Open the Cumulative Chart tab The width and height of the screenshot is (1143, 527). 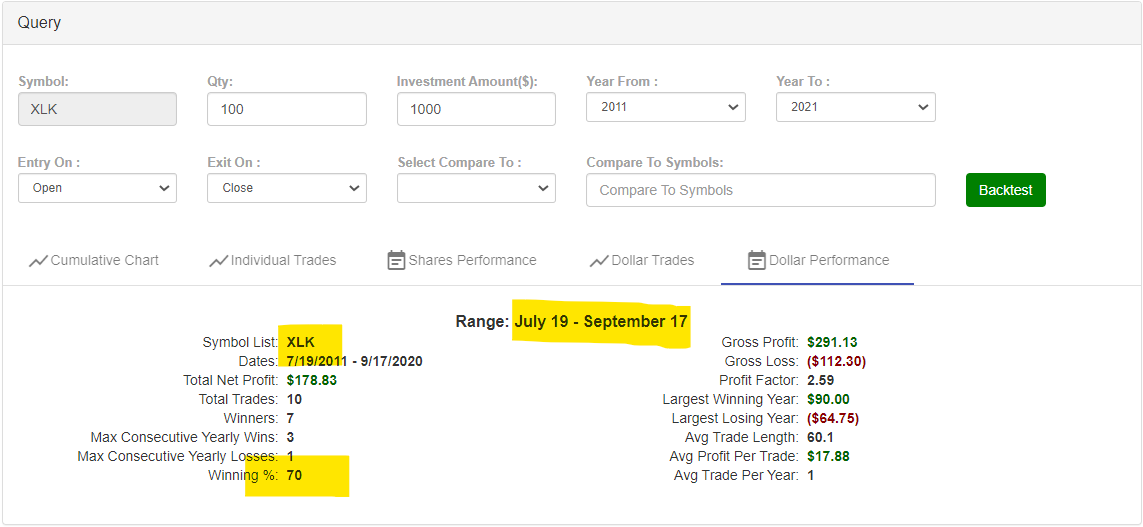pyautogui.click(x=93, y=260)
